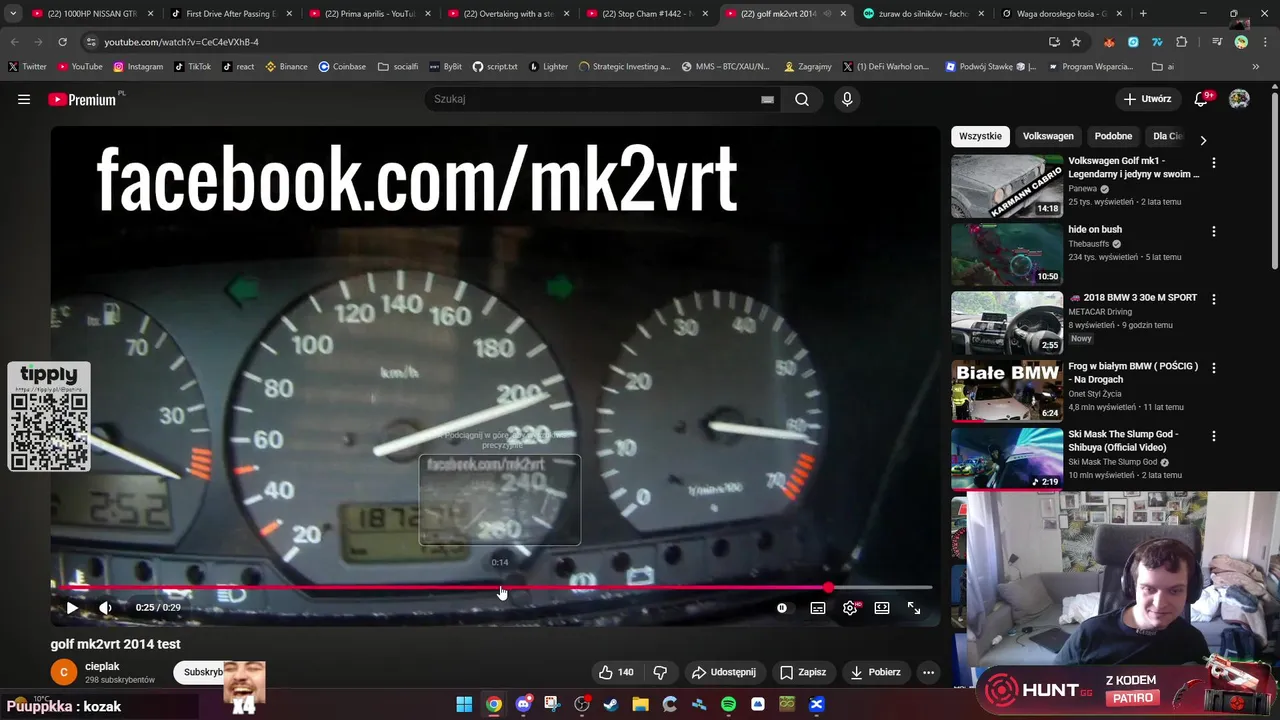Open the account avatar menu
Screen dimensions: 1280x720
click(x=1239, y=99)
